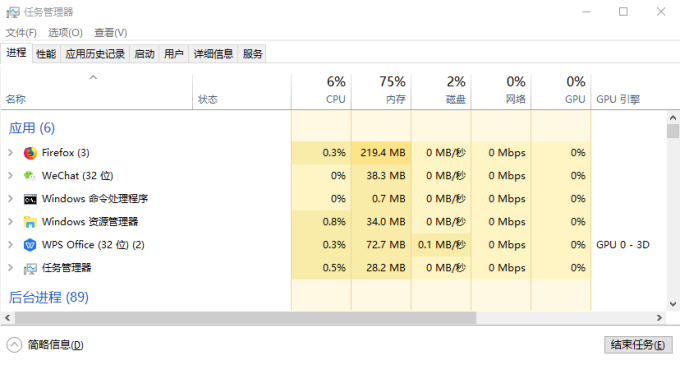The width and height of the screenshot is (680, 365).
Task: Click the 后台进程 (89) group heading
Action: [49, 297]
